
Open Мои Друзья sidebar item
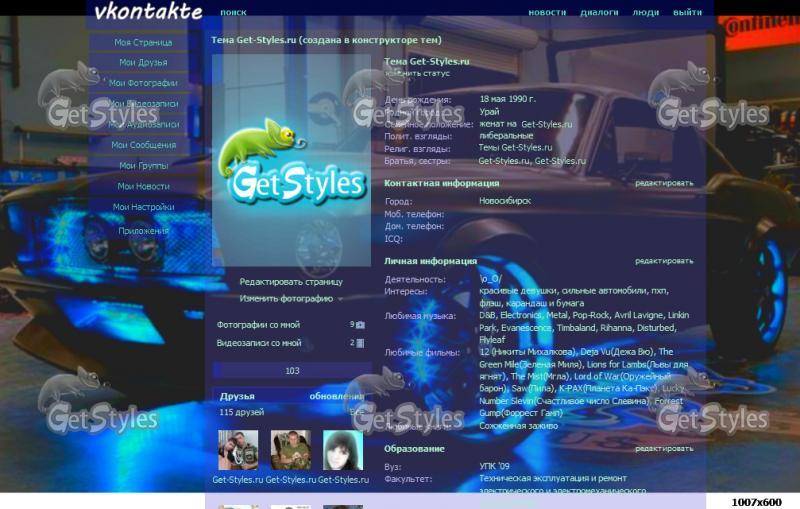pos(143,62)
